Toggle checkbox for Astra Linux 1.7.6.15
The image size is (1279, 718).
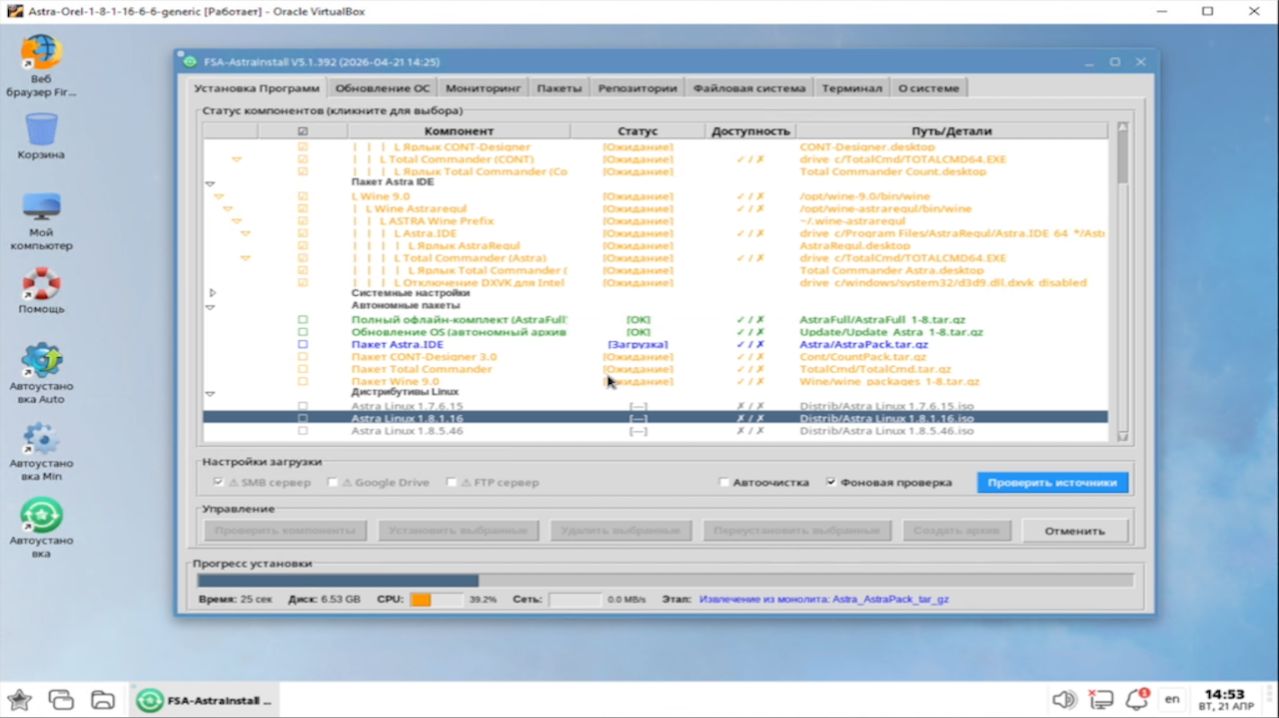pyautogui.click(x=303, y=406)
